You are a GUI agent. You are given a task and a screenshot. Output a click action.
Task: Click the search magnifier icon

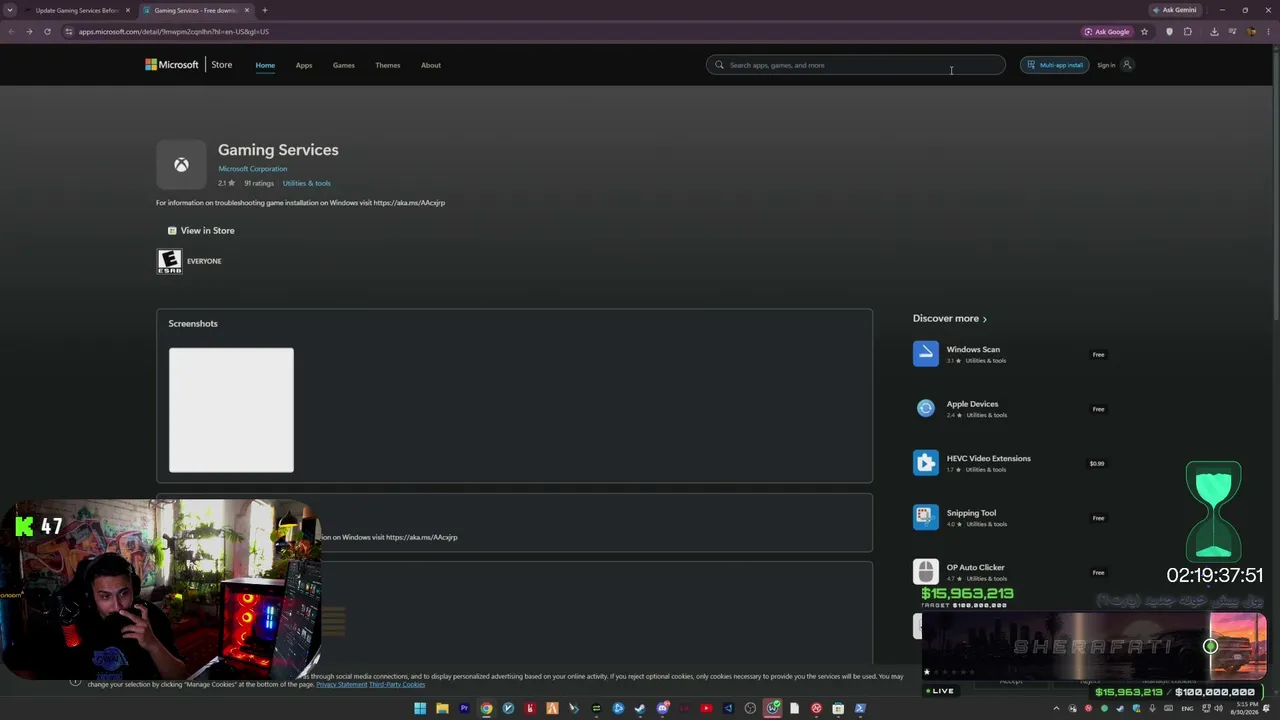[719, 65]
